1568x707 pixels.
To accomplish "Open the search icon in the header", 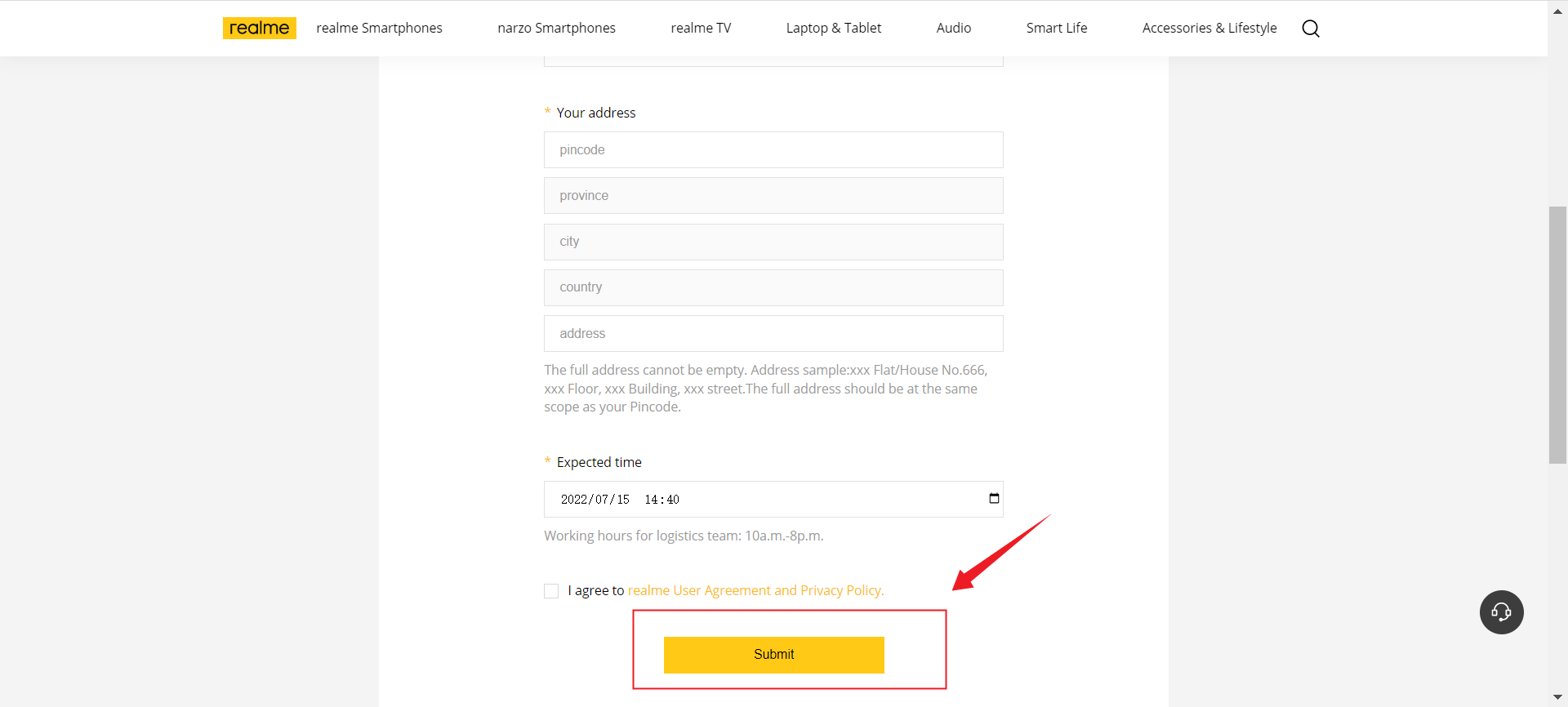I will pyautogui.click(x=1311, y=29).
